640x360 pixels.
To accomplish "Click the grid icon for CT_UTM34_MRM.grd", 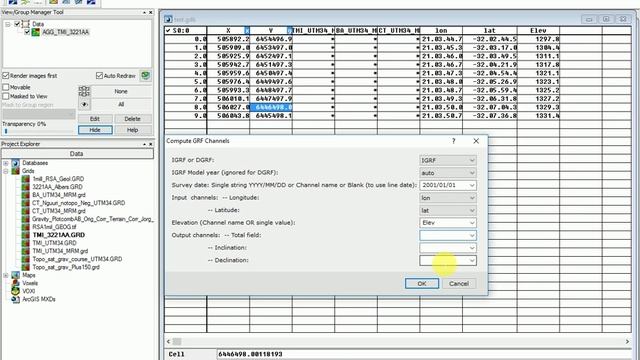I will pyautogui.click(x=26, y=211).
